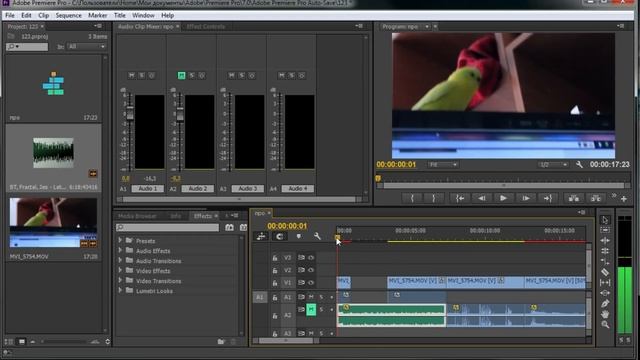Expand the Audio Transitions folder

pos(120,260)
